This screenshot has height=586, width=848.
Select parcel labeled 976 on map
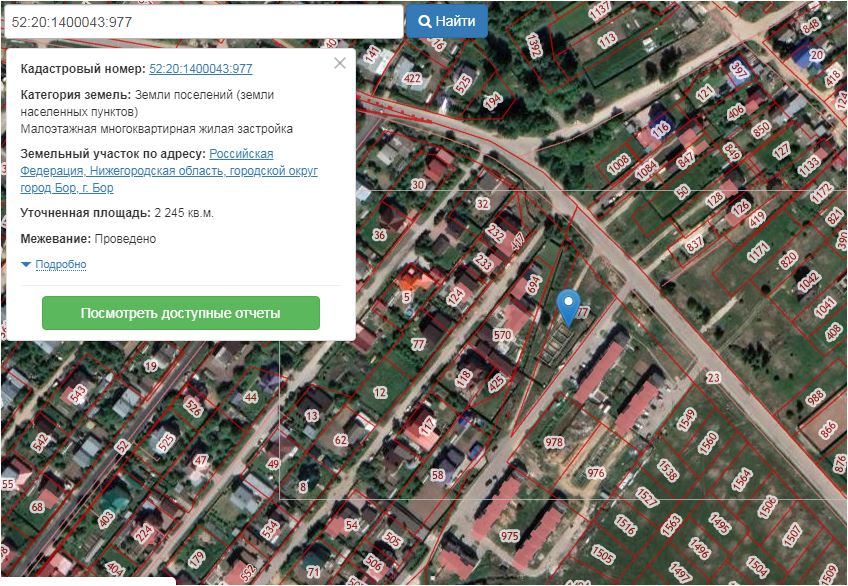coord(596,473)
